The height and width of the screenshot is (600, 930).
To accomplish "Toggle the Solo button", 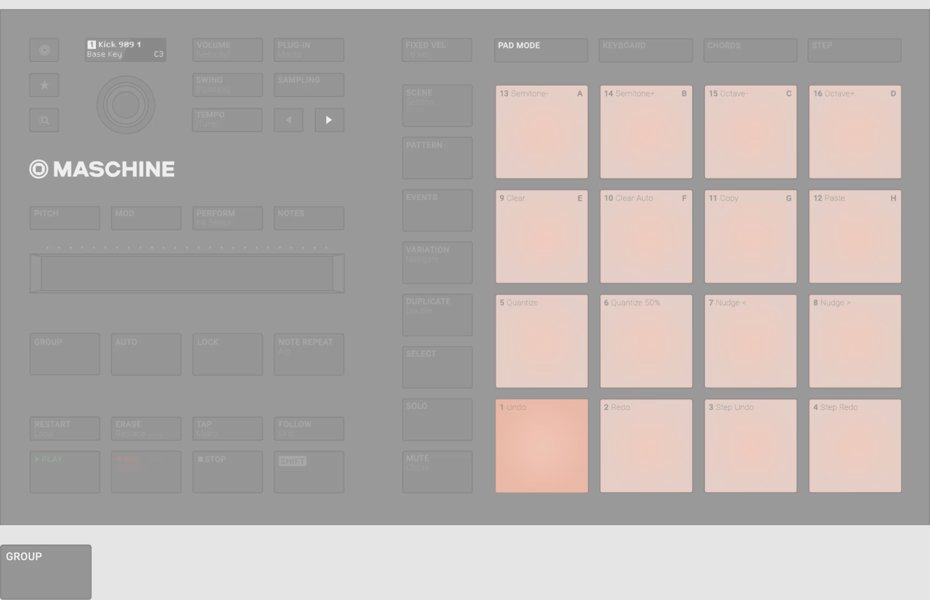I will point(437,419).
